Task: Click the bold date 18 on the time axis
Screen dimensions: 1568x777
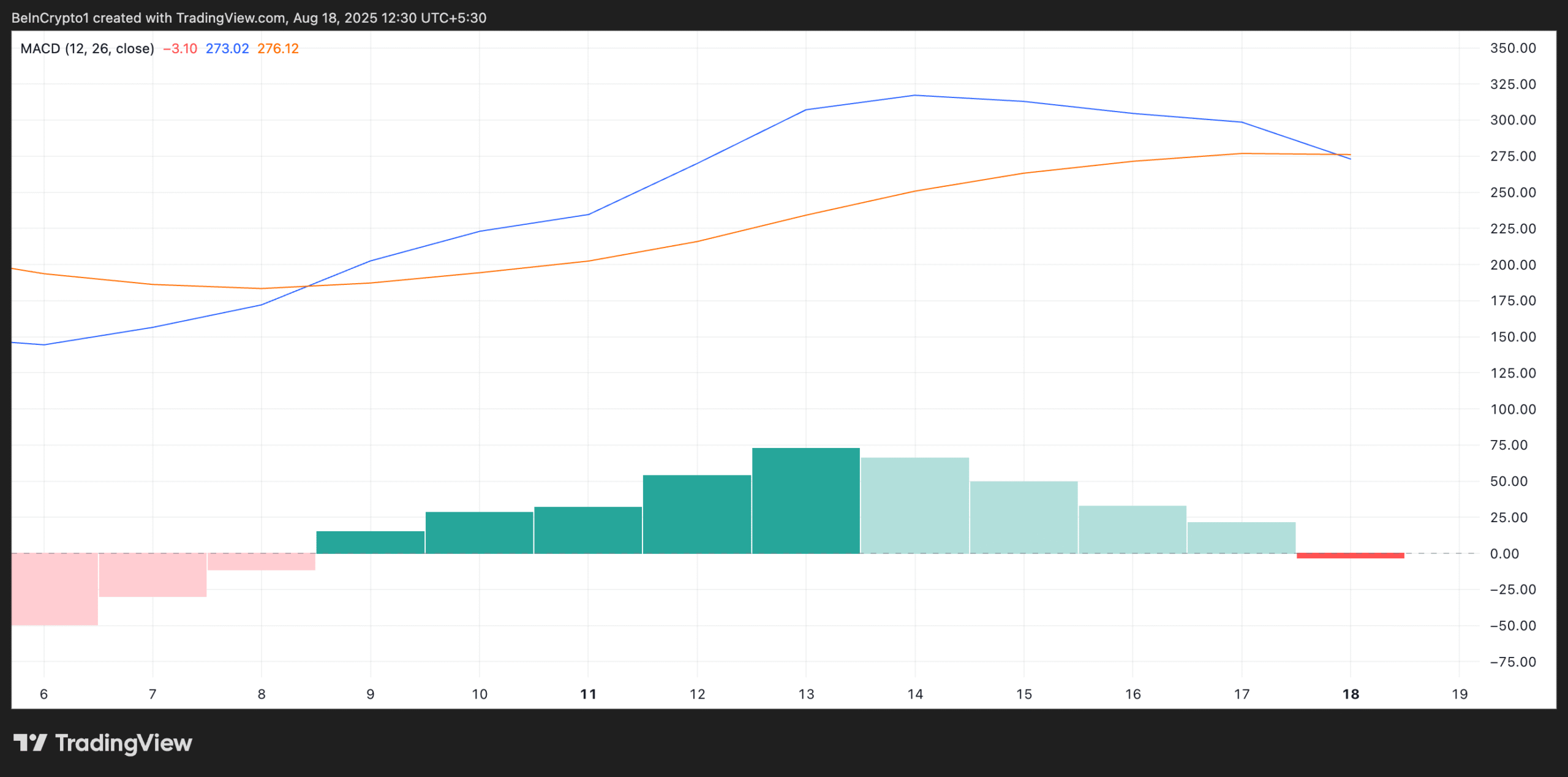Action: tap(1351, 694)
